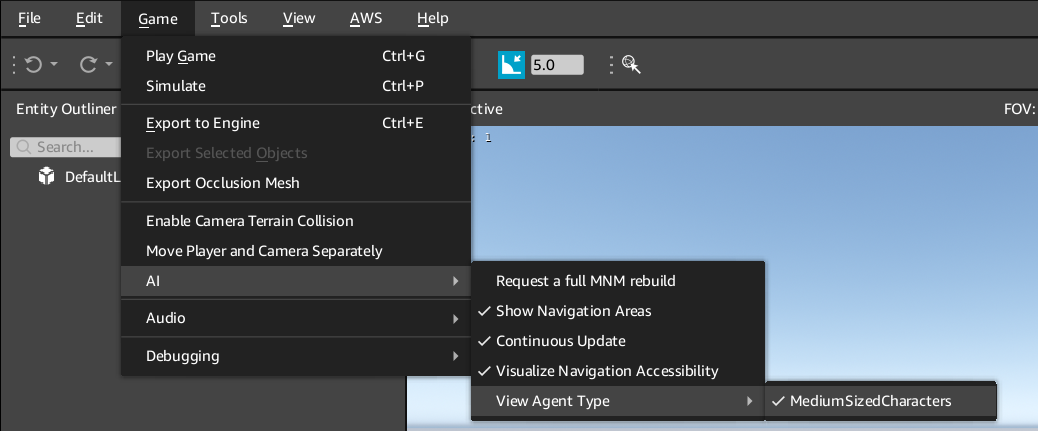Click the Entity Outliner panel title
1038x431 pixels.
pos(66,109)
